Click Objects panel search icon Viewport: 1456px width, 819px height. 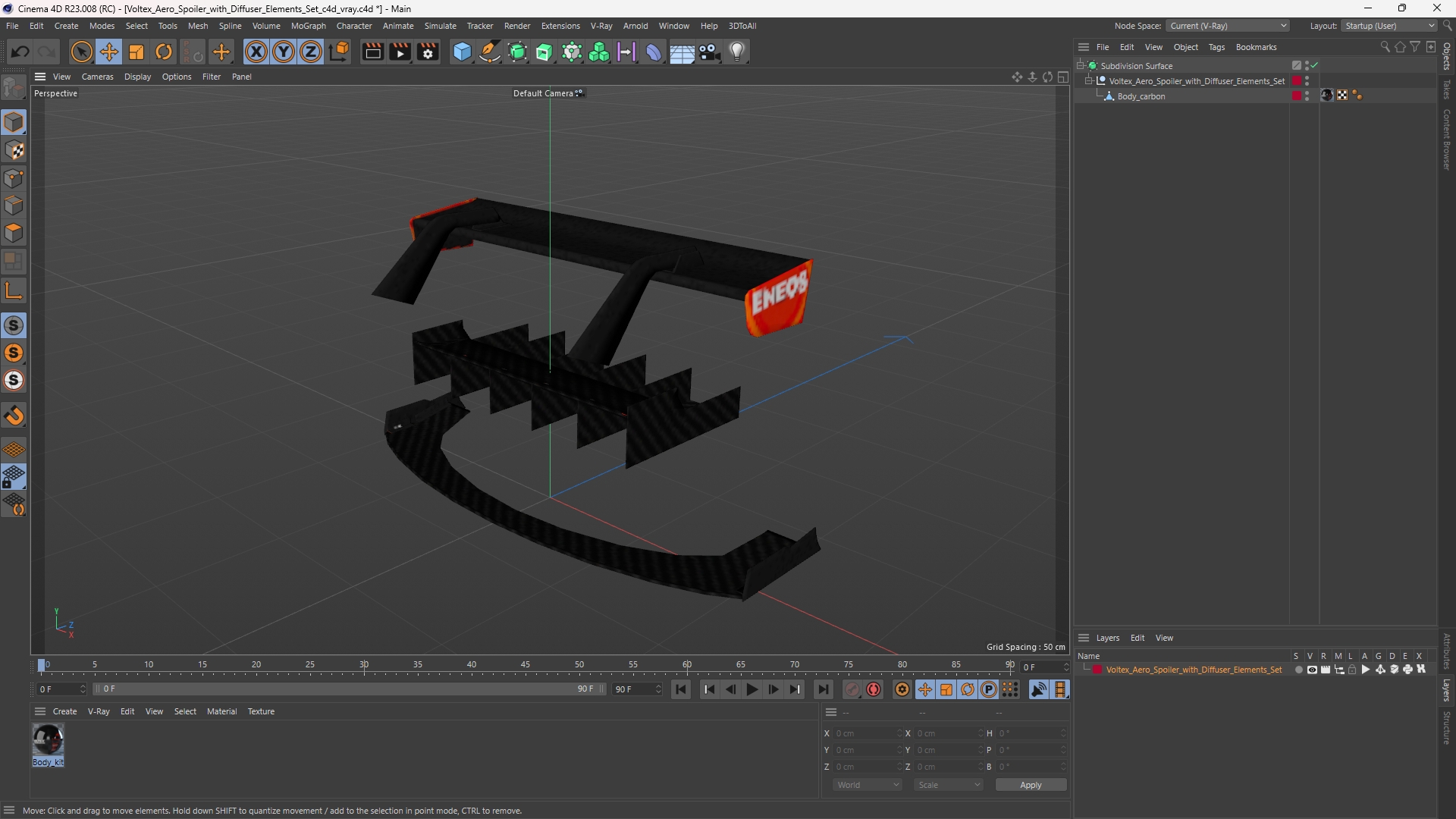click(1385, 47)
